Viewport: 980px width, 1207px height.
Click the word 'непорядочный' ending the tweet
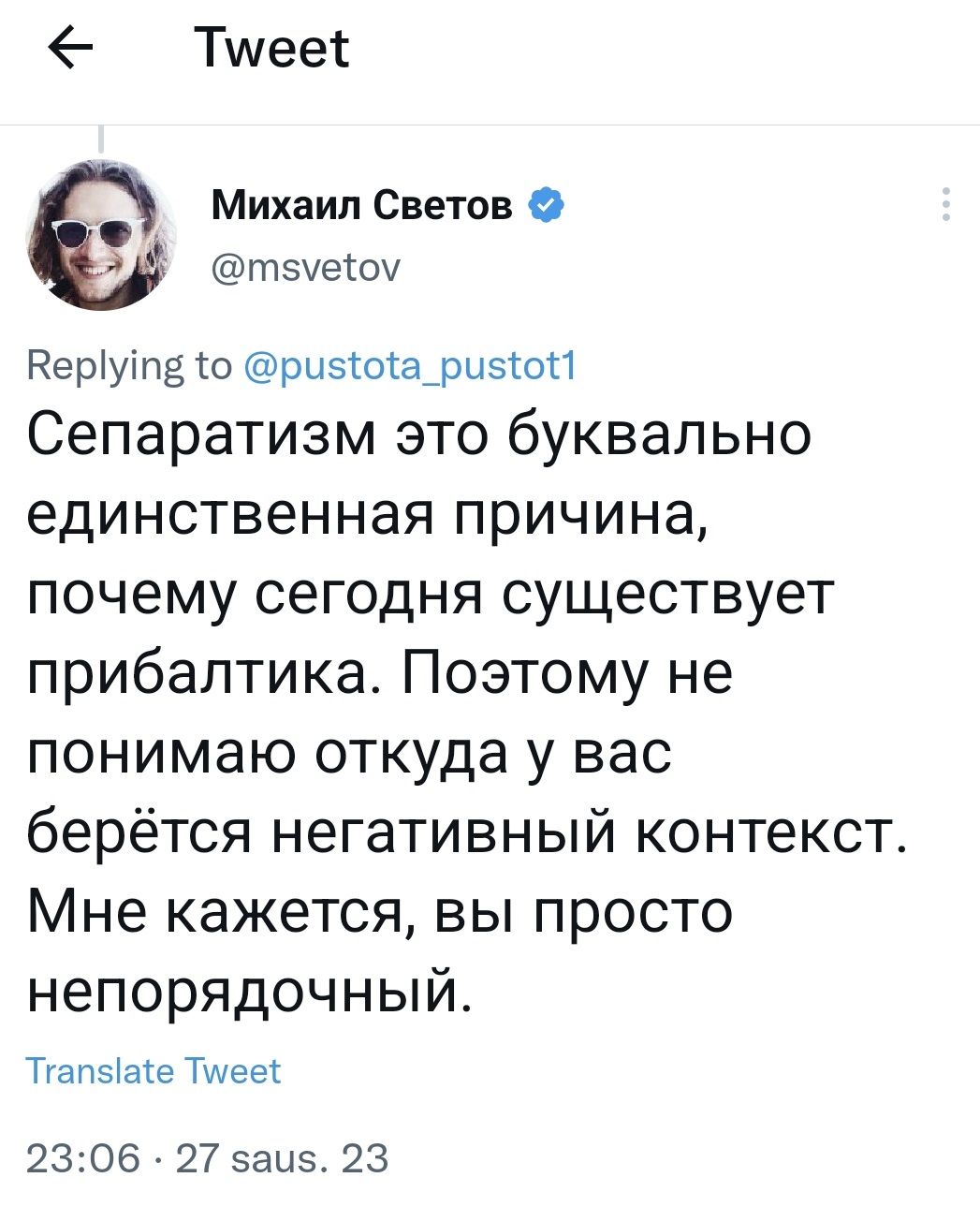245,990
